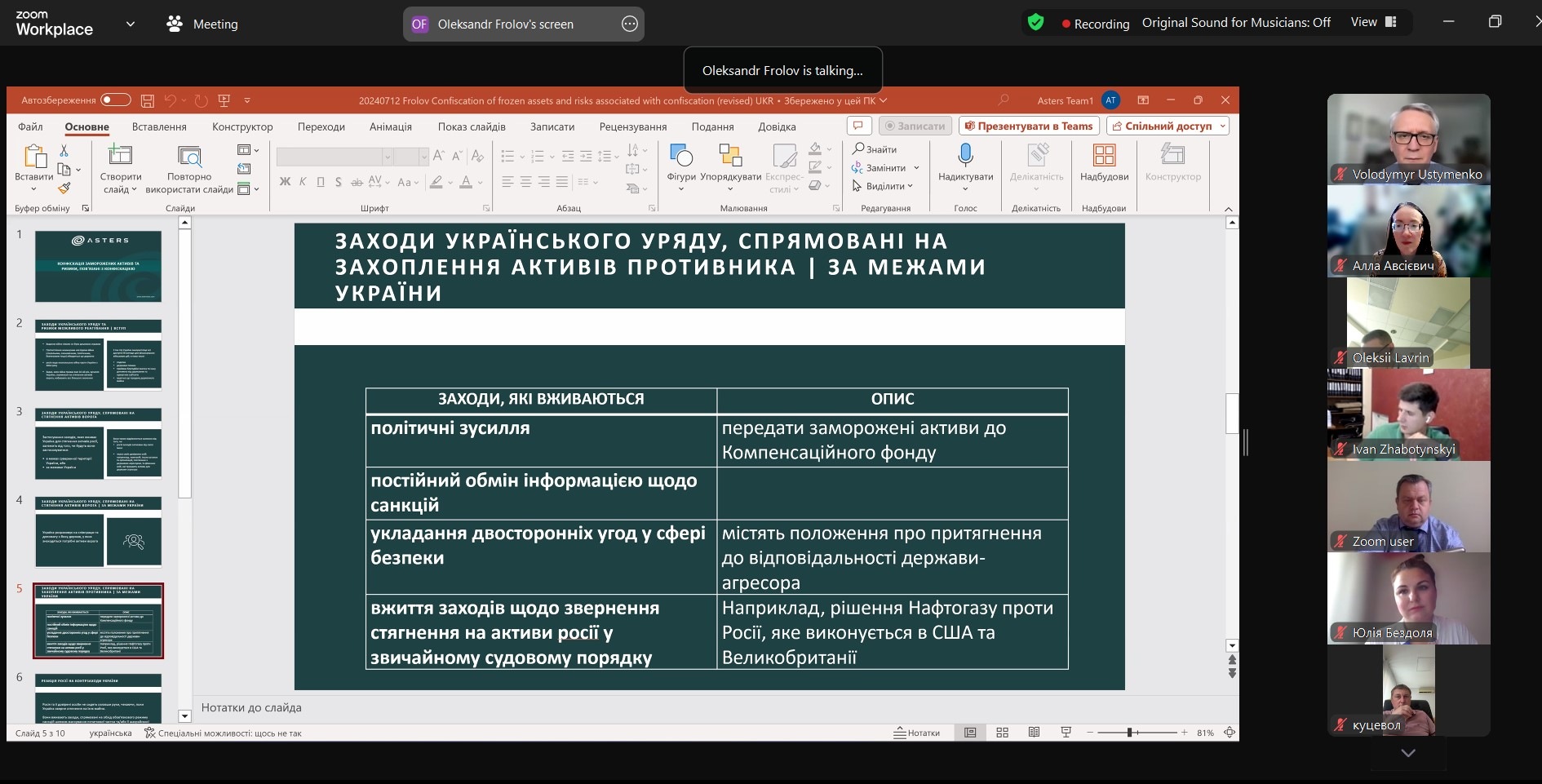The width and height of the screenshot is (1542, 784).
Task: Switch to Slide Sorter view icon
Action: pyautogui.click(x=1002, y=733)
